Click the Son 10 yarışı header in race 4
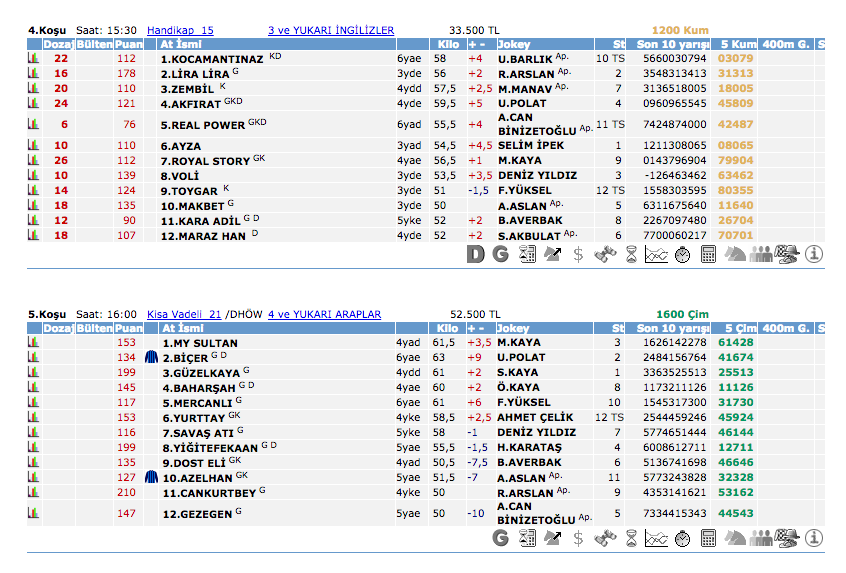Image resolution: width=846 pixels, height=573 pixels. tap(673, 45)
